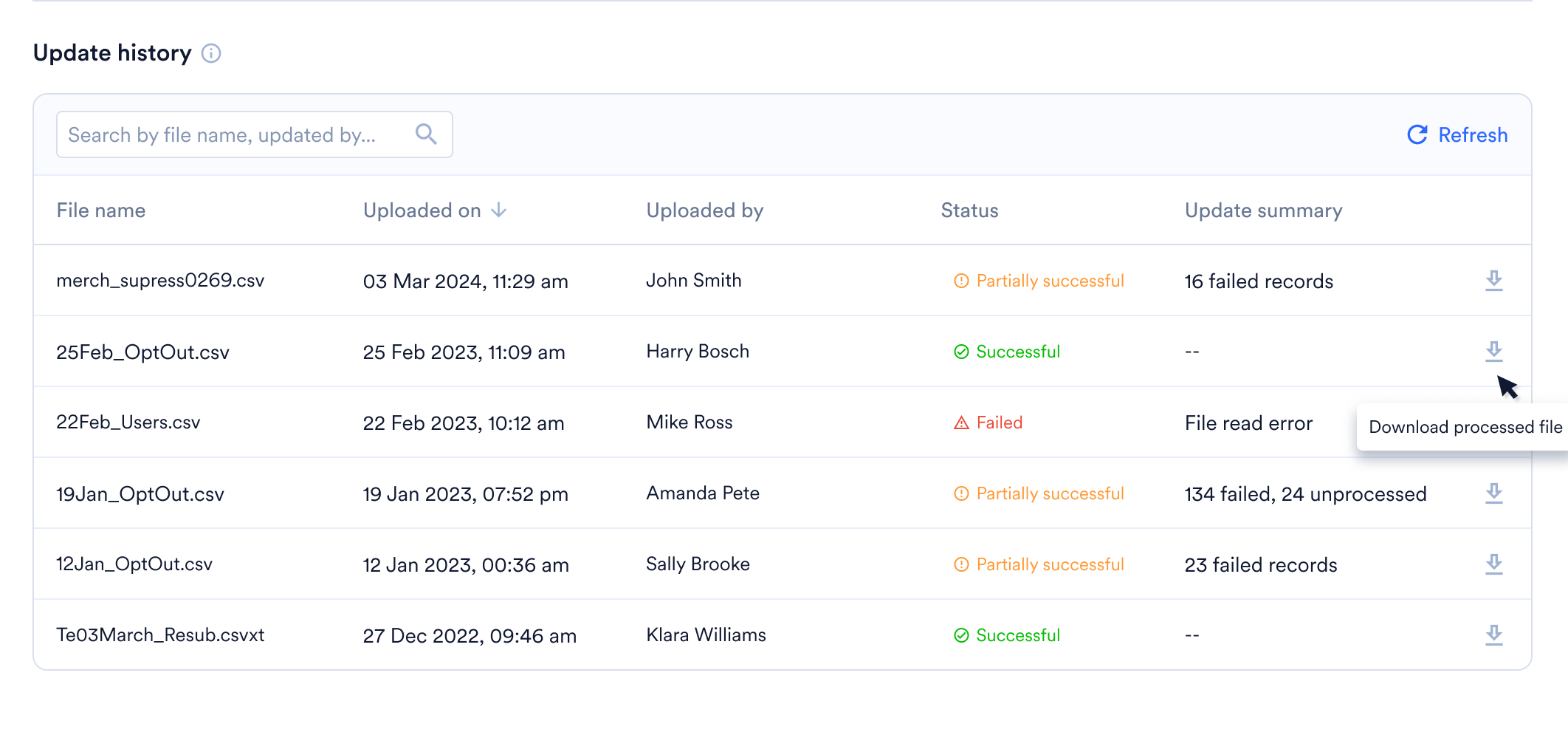Click the warning icon beside Failed status
This screenshot has width=1568, height=749.
pyautogui.click(x=960, y=423)
